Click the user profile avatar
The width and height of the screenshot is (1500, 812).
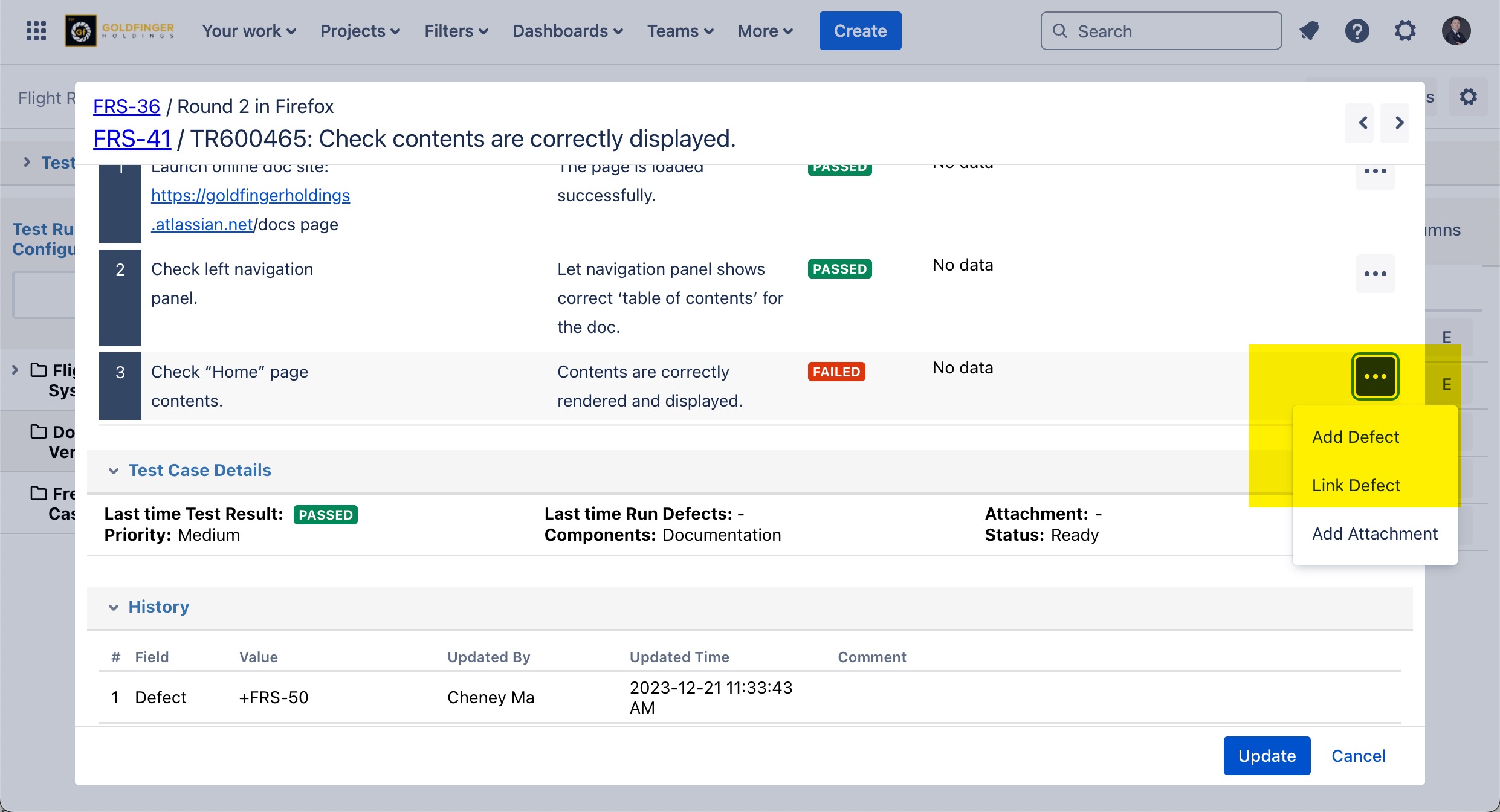pyautogui.click(x=1455, y=31)
